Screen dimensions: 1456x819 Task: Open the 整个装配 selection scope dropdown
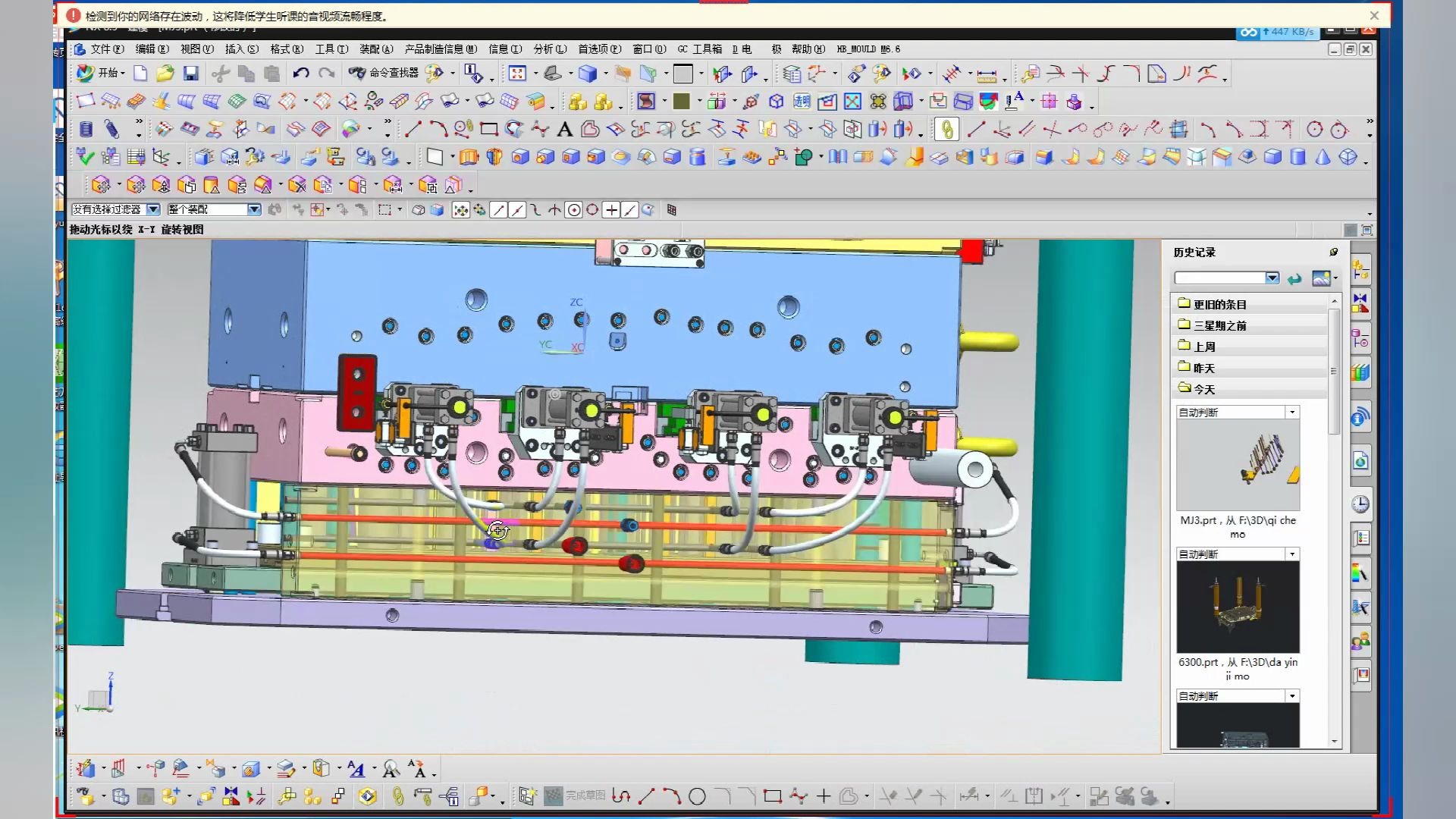point(254,209)
